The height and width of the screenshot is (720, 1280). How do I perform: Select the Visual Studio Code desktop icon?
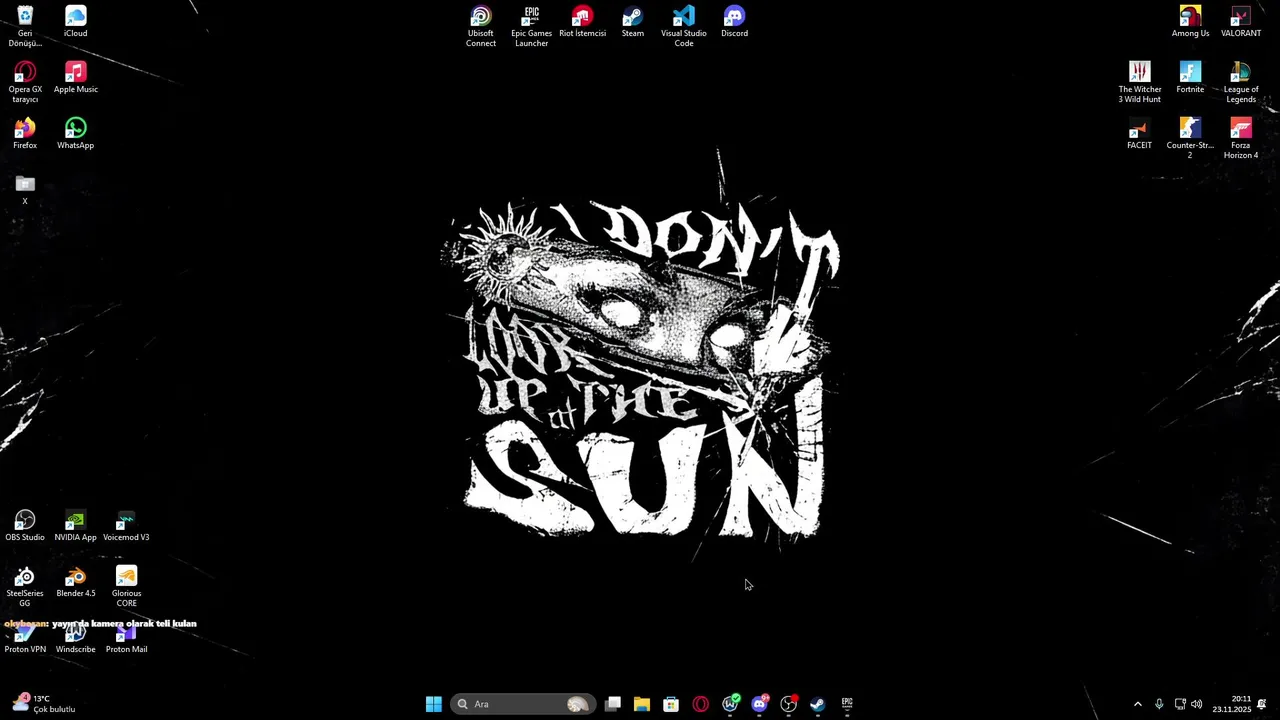coord(684,26)
